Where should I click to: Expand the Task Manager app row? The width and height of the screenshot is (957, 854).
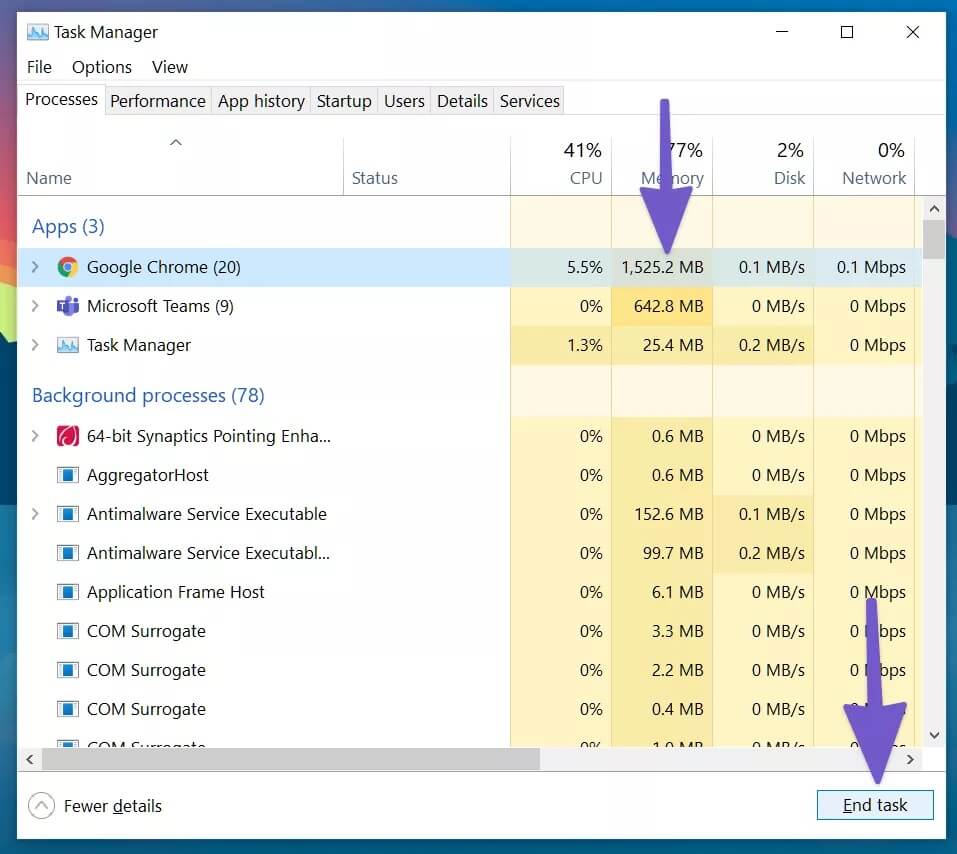(35, 346)
